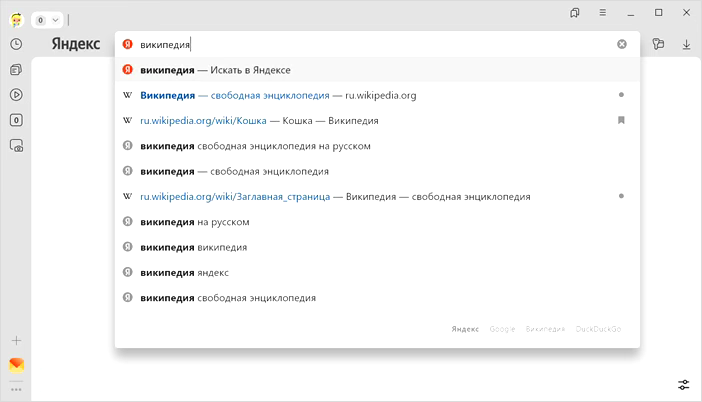Open the downloads arrow icon
702x402 pixels.
point(687,44)
